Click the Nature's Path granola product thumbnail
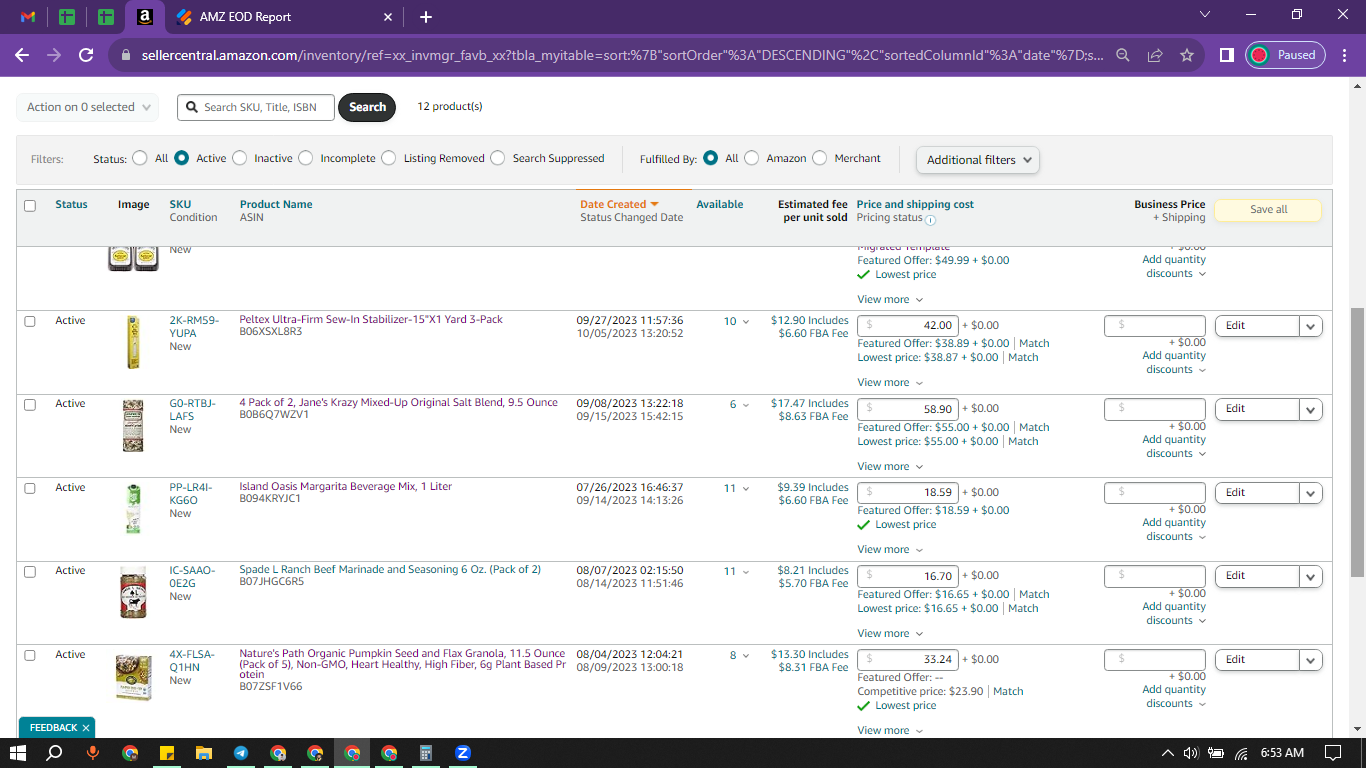Screen dimensions: 1366x768 point(133,676)
